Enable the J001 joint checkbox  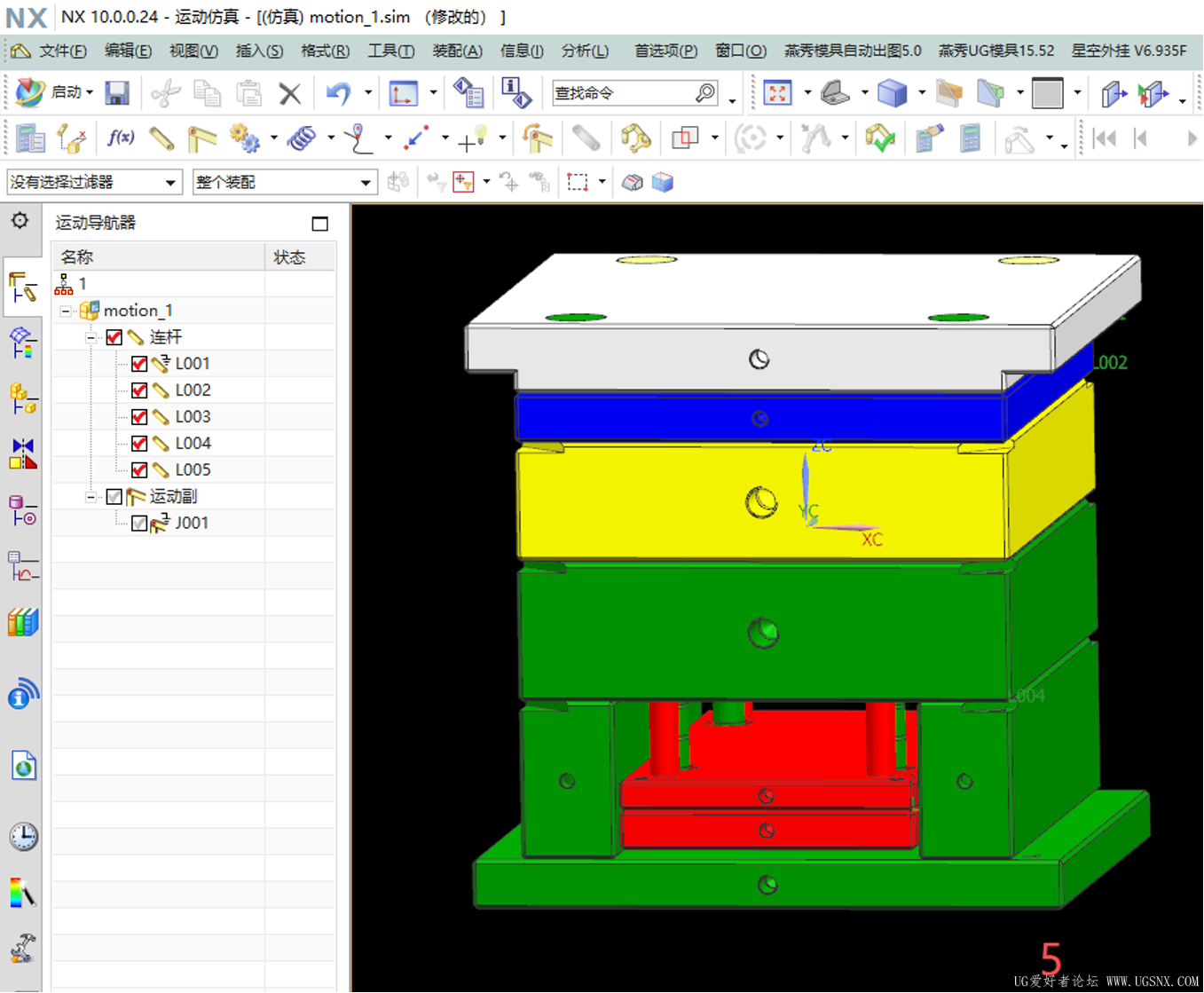[139, 524]
